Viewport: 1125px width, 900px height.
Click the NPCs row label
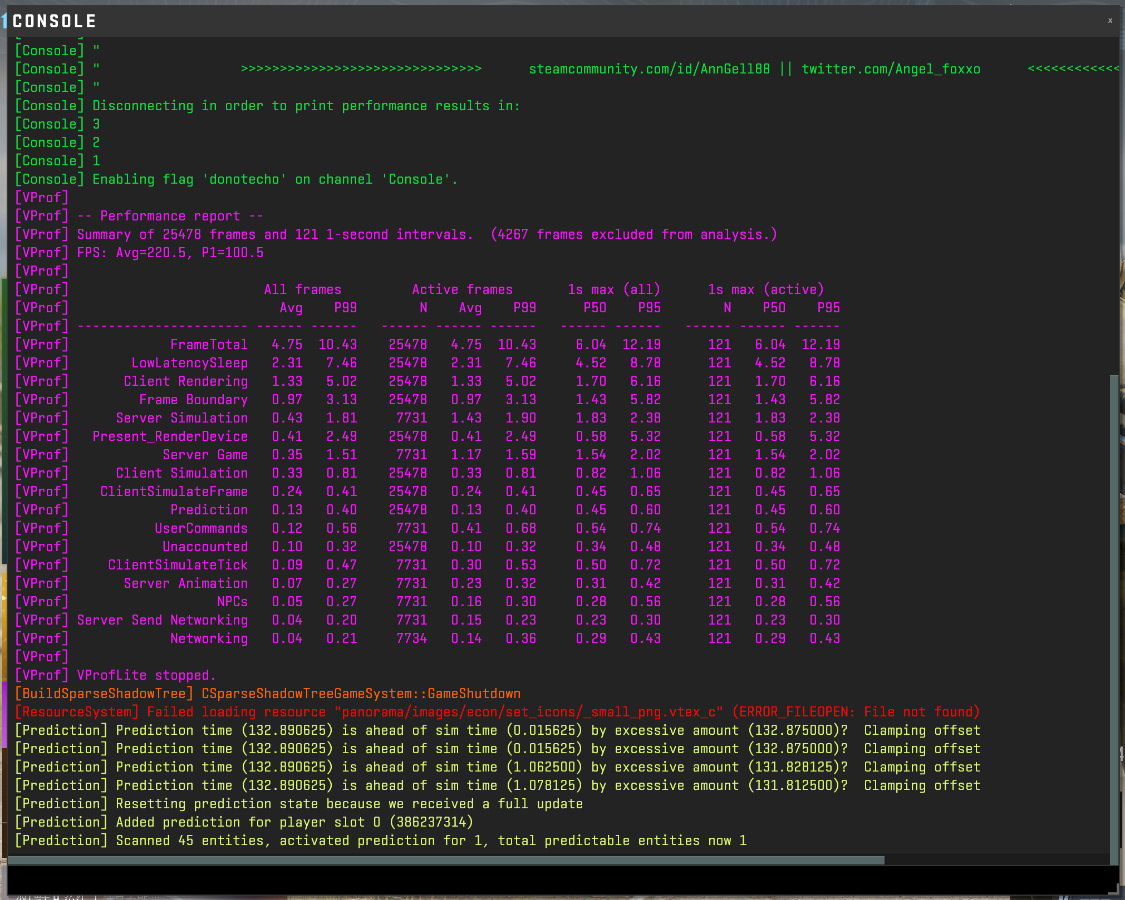coord(232,601)
